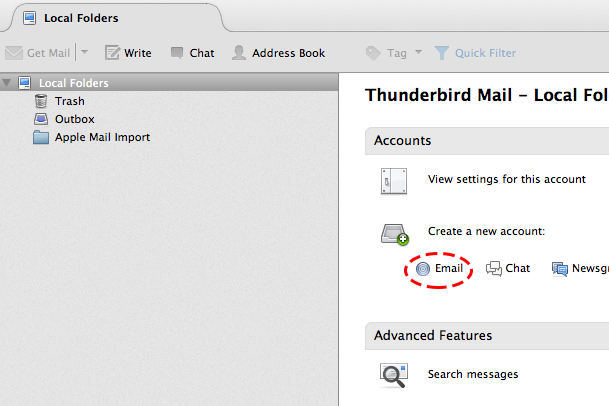
Task: Click the account settings icon
Action: 392,181
